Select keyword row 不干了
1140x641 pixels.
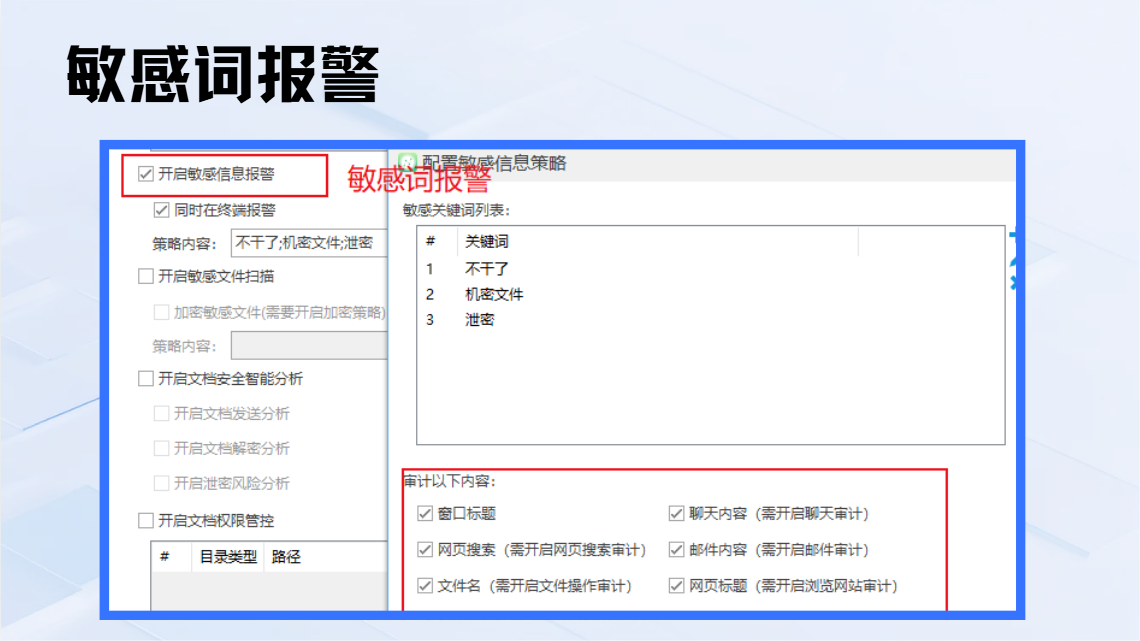(710, 269)
